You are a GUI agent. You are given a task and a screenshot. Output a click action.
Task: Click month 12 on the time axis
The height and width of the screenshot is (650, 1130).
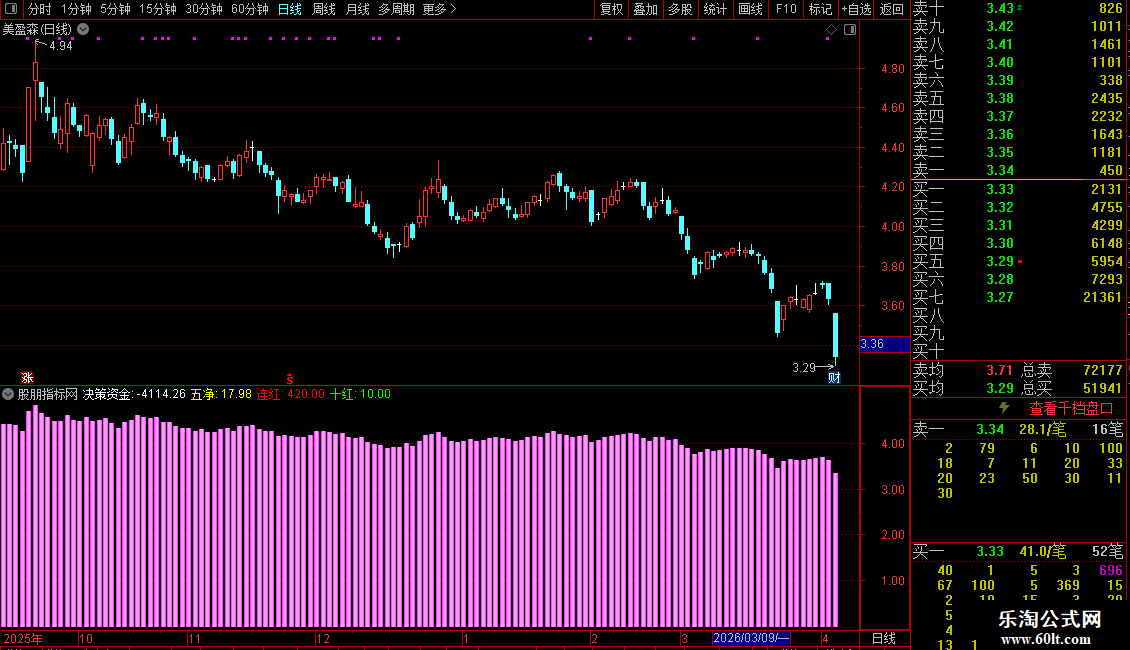click(323, 638)
